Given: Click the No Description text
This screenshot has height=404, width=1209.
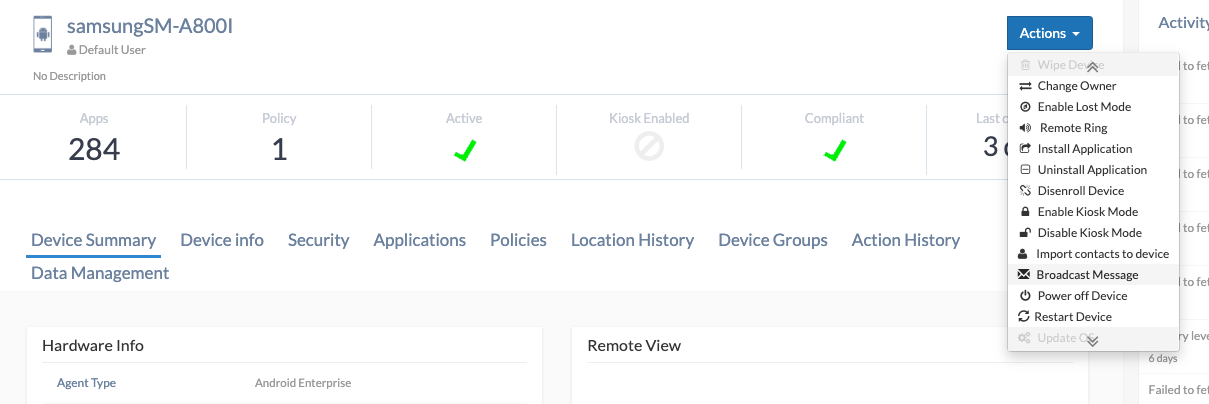Looking at the screenshot, I should tap(69, 76).
